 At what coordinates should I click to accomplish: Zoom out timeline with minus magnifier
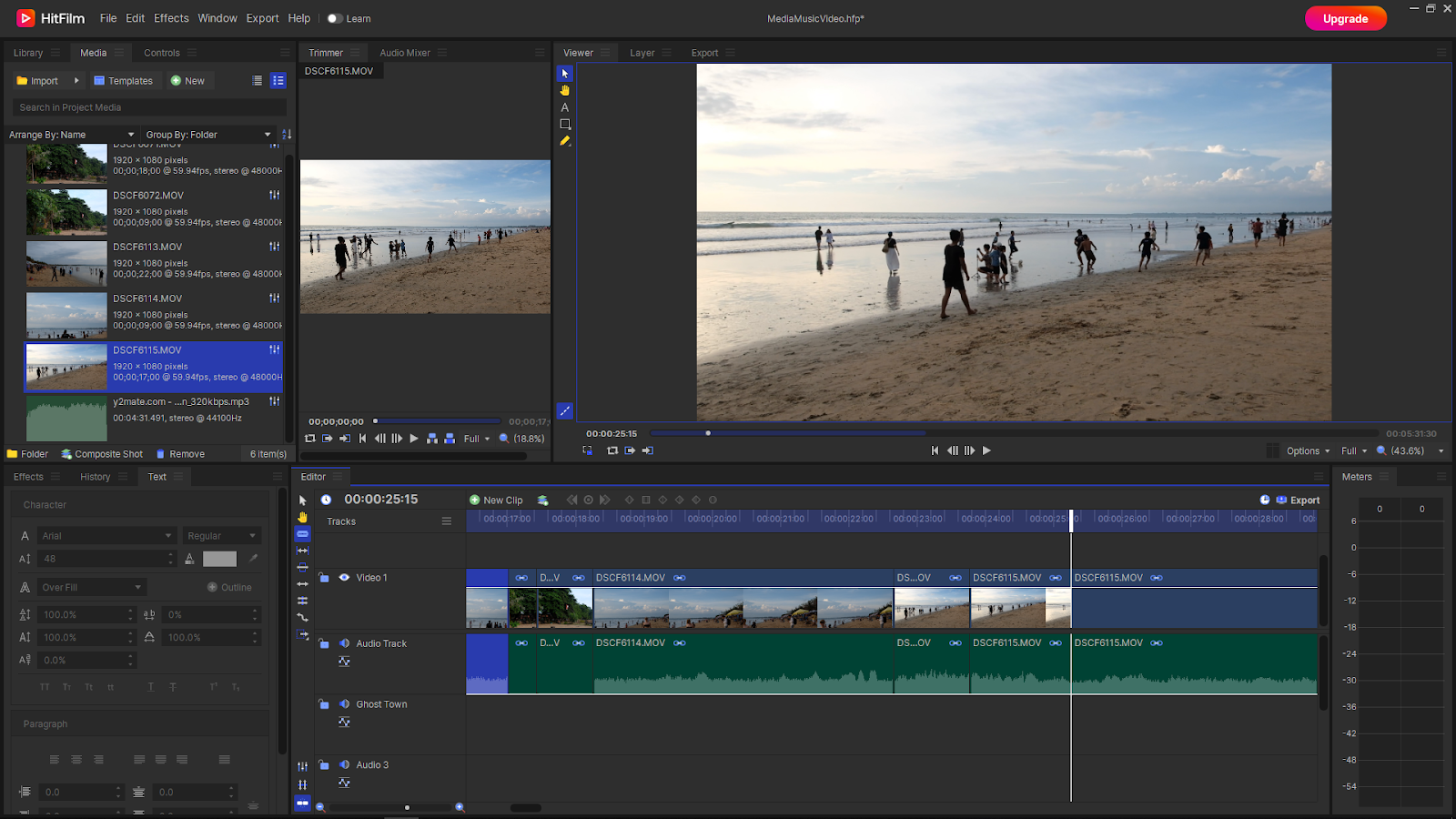tap(320, 807)
